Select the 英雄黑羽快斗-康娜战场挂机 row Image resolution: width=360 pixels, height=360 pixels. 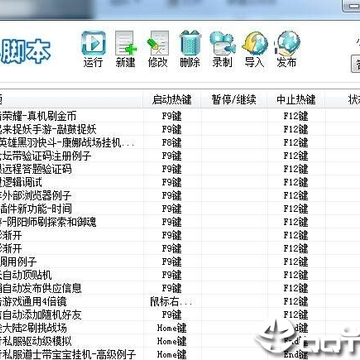(x=180, y=143)
